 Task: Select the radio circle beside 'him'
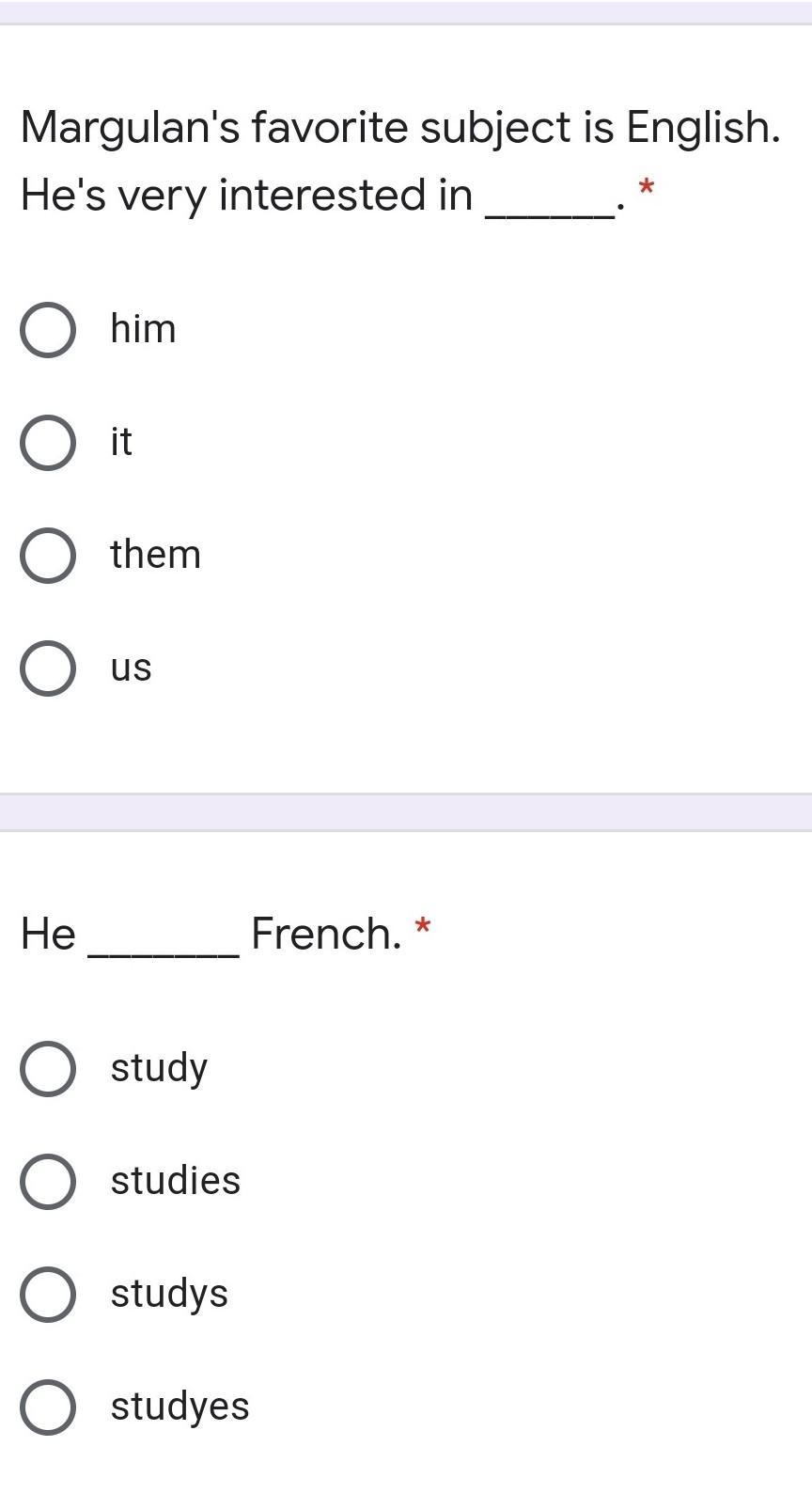click(x=48, y=330)
